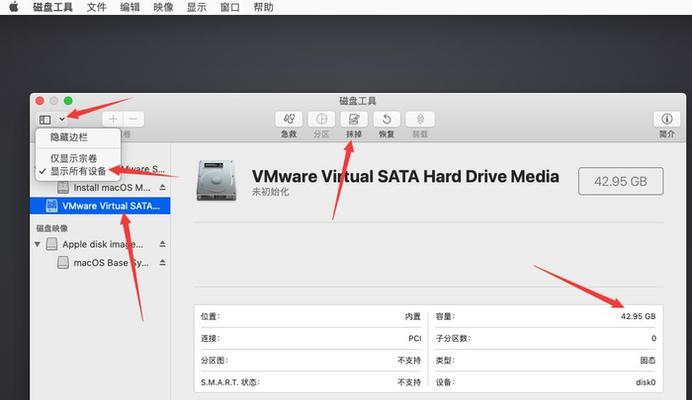Viewport: 692px width, 400px height.
Task: Open the 帮助 menu
Action: (x=263, y=8)
